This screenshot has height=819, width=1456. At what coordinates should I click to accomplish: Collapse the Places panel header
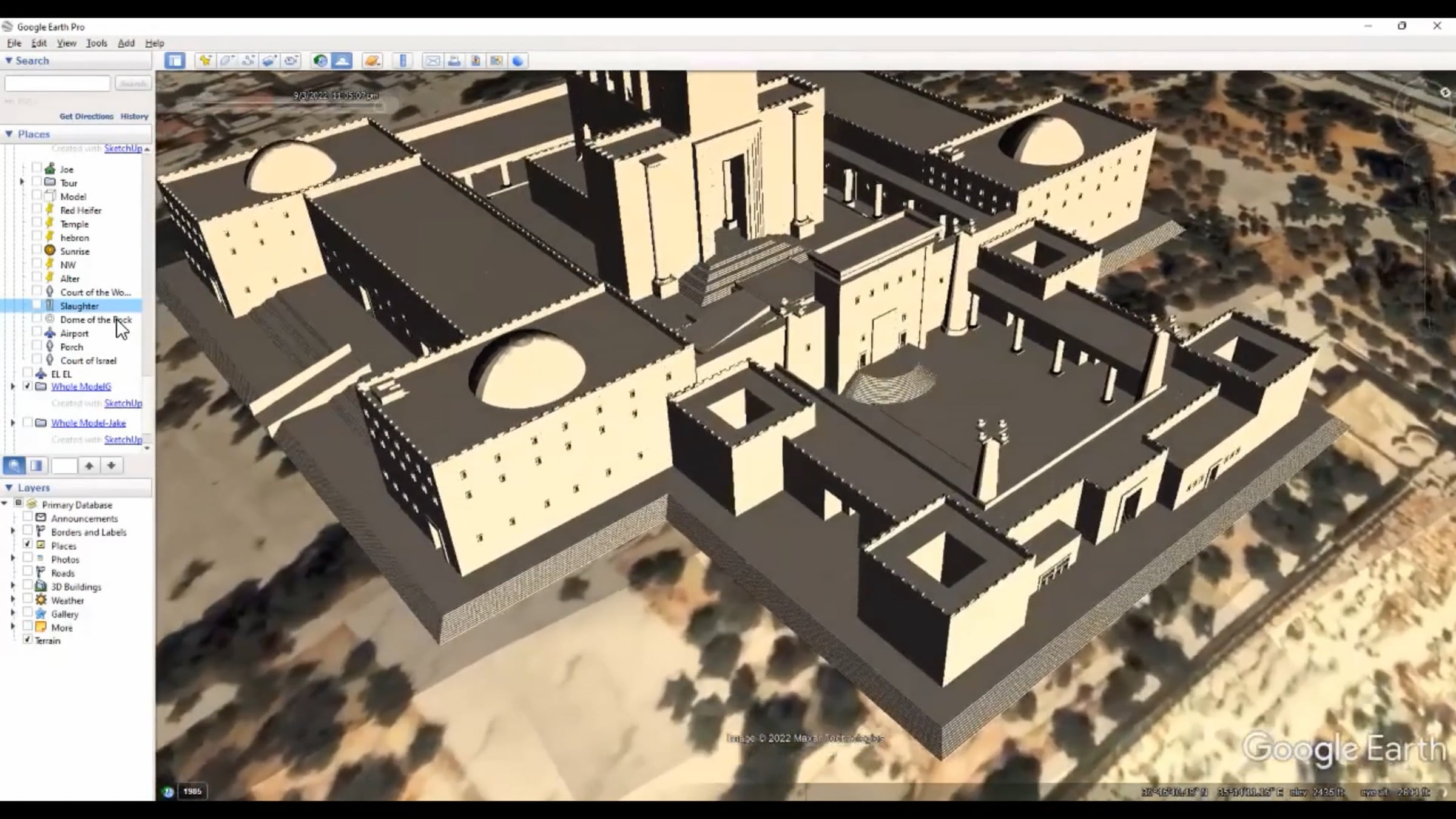click(x=9, y=134)
